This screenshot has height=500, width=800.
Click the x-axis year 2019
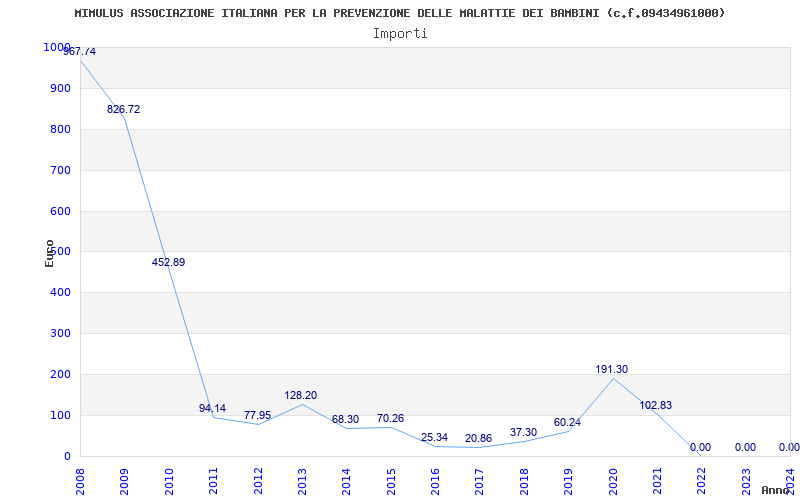click(568, 481)
